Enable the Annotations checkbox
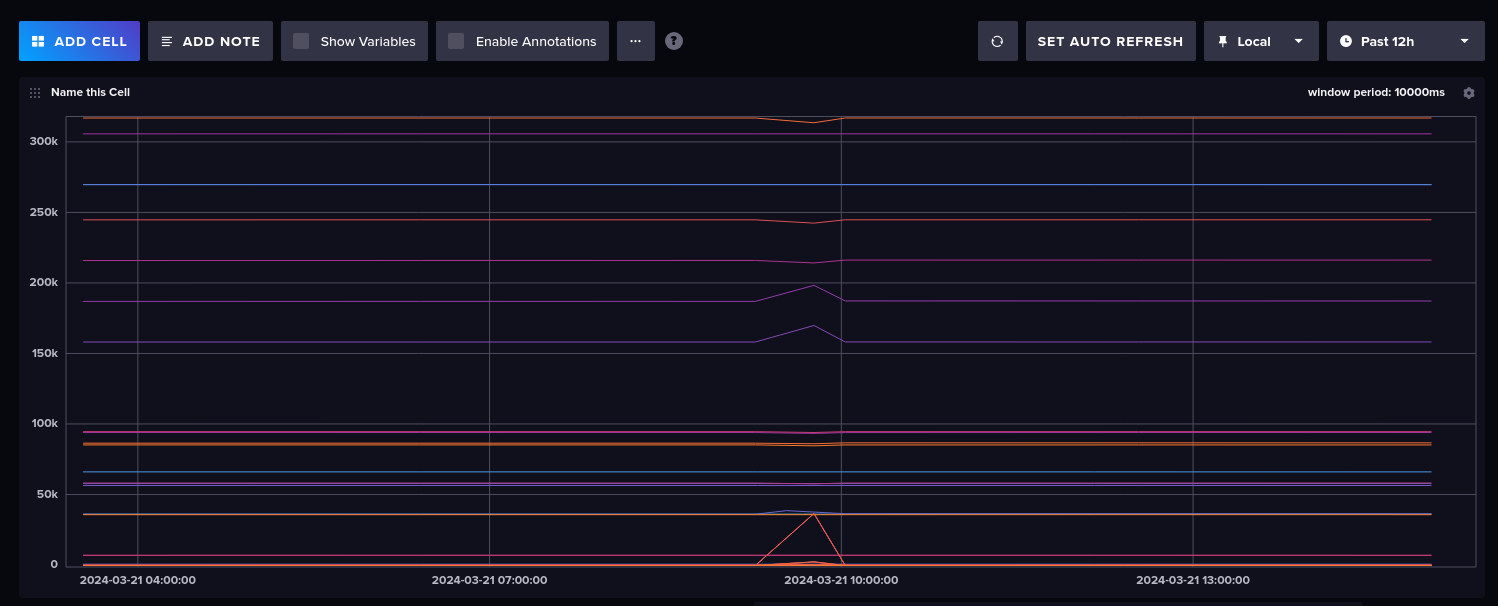Image resolution: width=1498 pixels, height=606 pixels. pyautogui.click(x=456, y=42)
